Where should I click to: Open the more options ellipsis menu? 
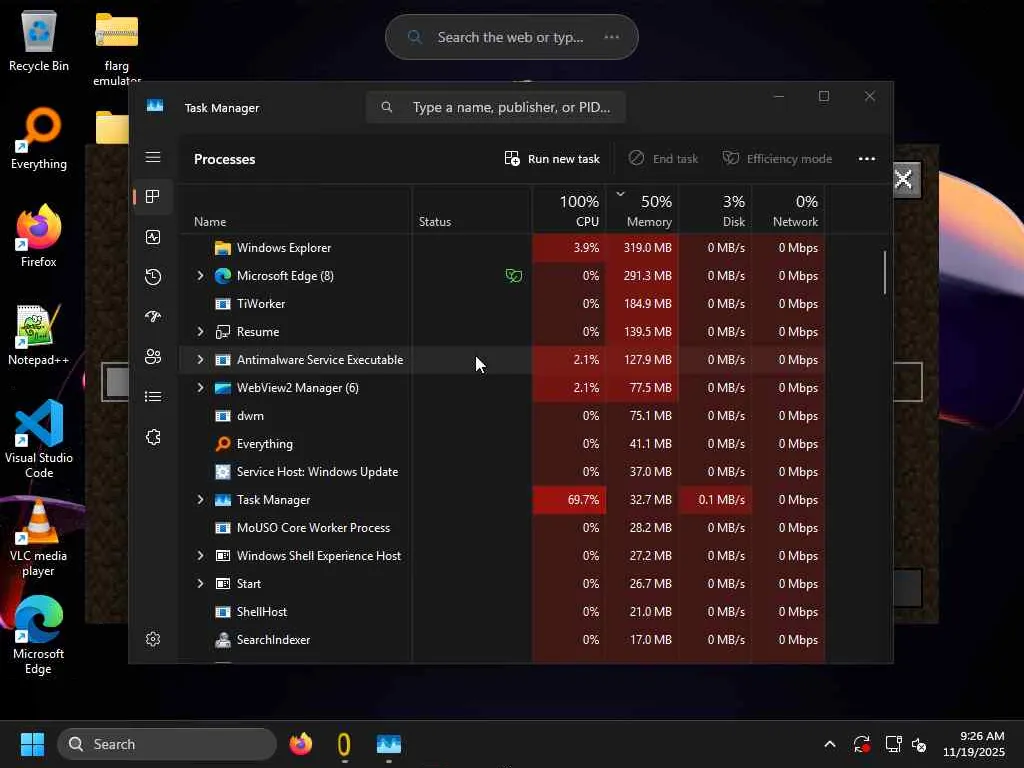(867, 159)
